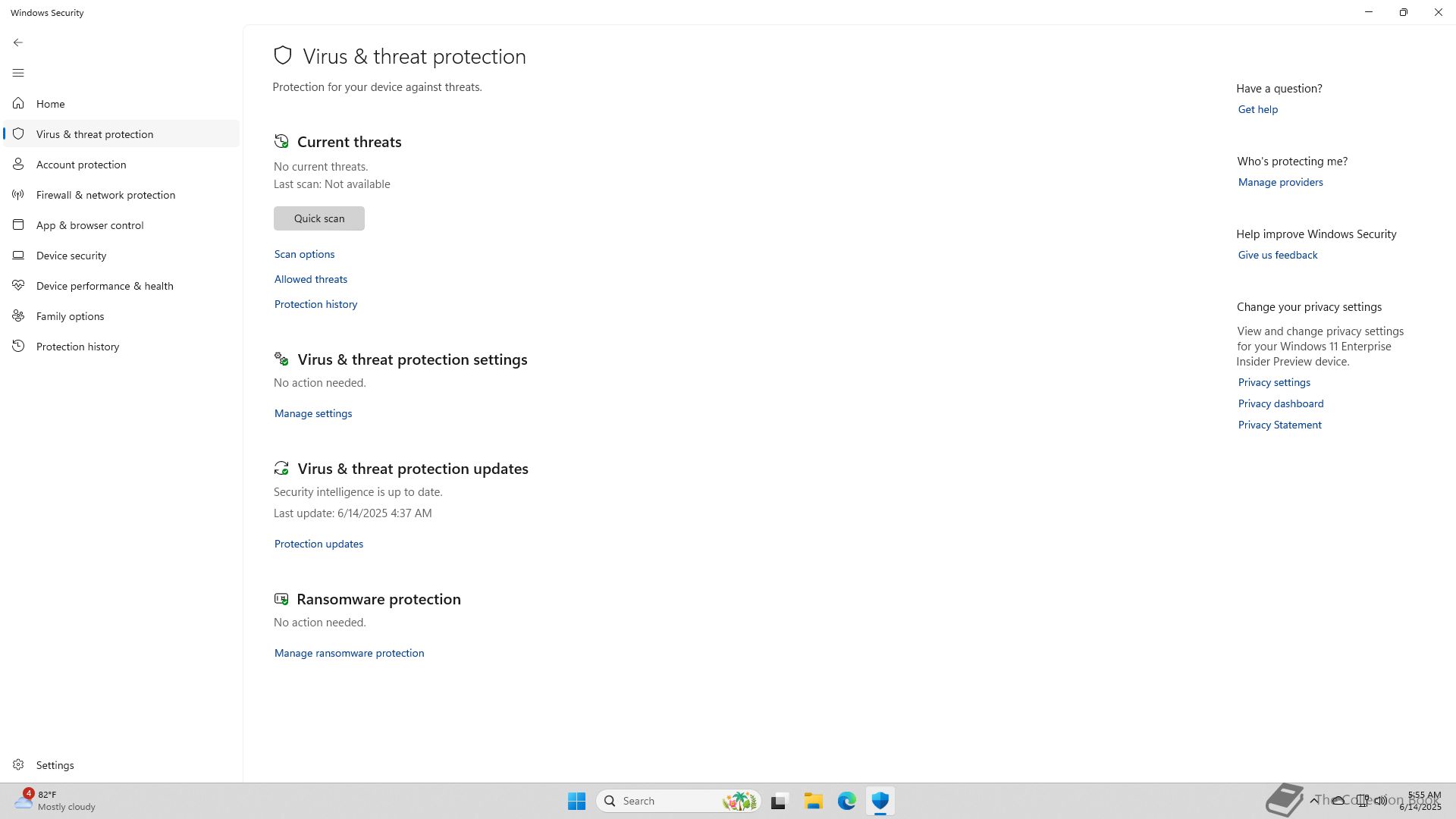This screenshot has width=1456, height=819.
Task: Open Family options in sidebar
Action: [70, 316]
